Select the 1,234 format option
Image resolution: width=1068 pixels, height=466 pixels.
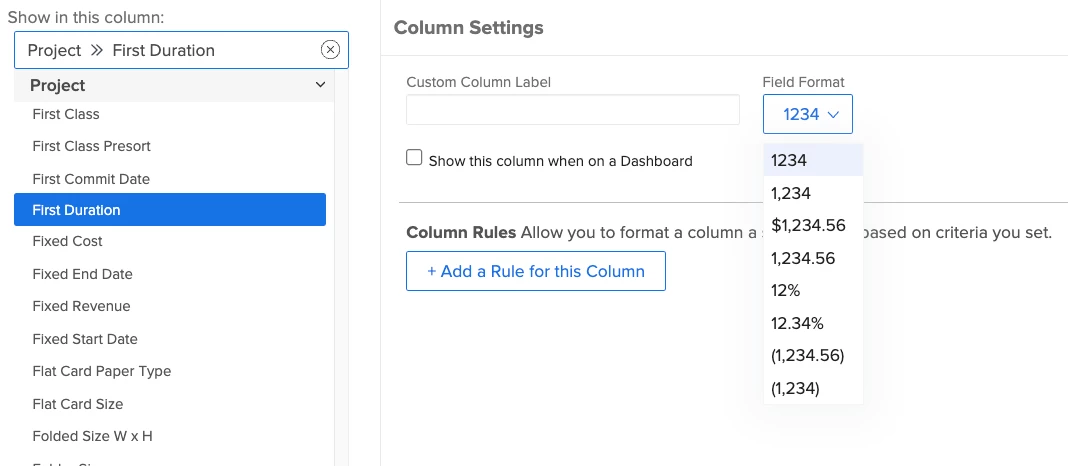click(791, 193)
